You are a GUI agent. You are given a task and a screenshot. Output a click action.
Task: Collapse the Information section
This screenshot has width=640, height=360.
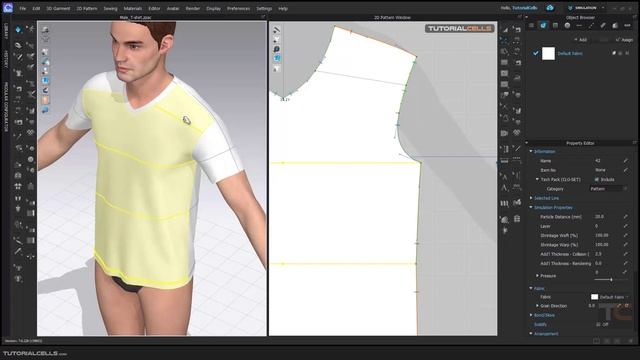point(531,151)
